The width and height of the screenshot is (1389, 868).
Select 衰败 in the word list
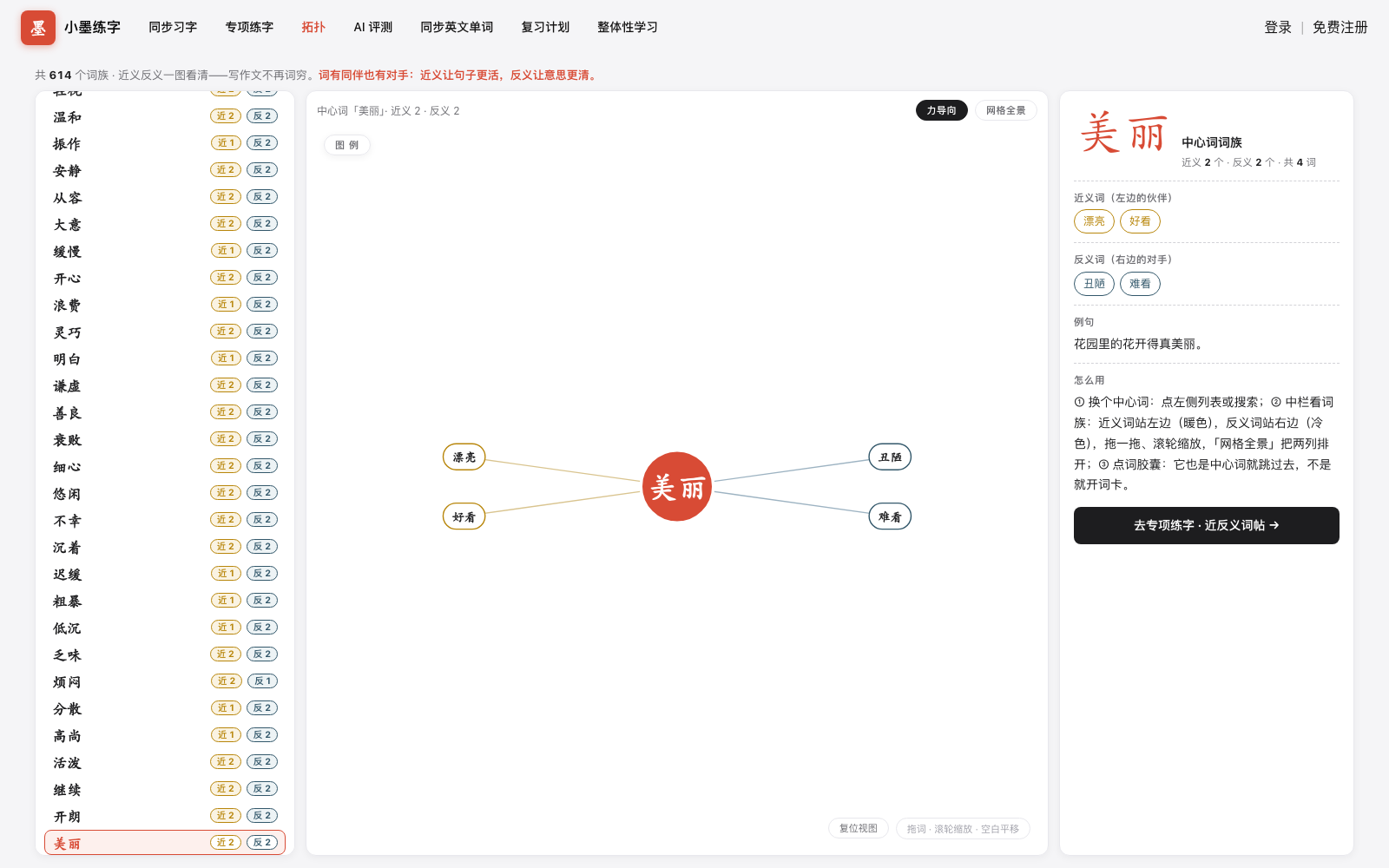pos(165,439)
